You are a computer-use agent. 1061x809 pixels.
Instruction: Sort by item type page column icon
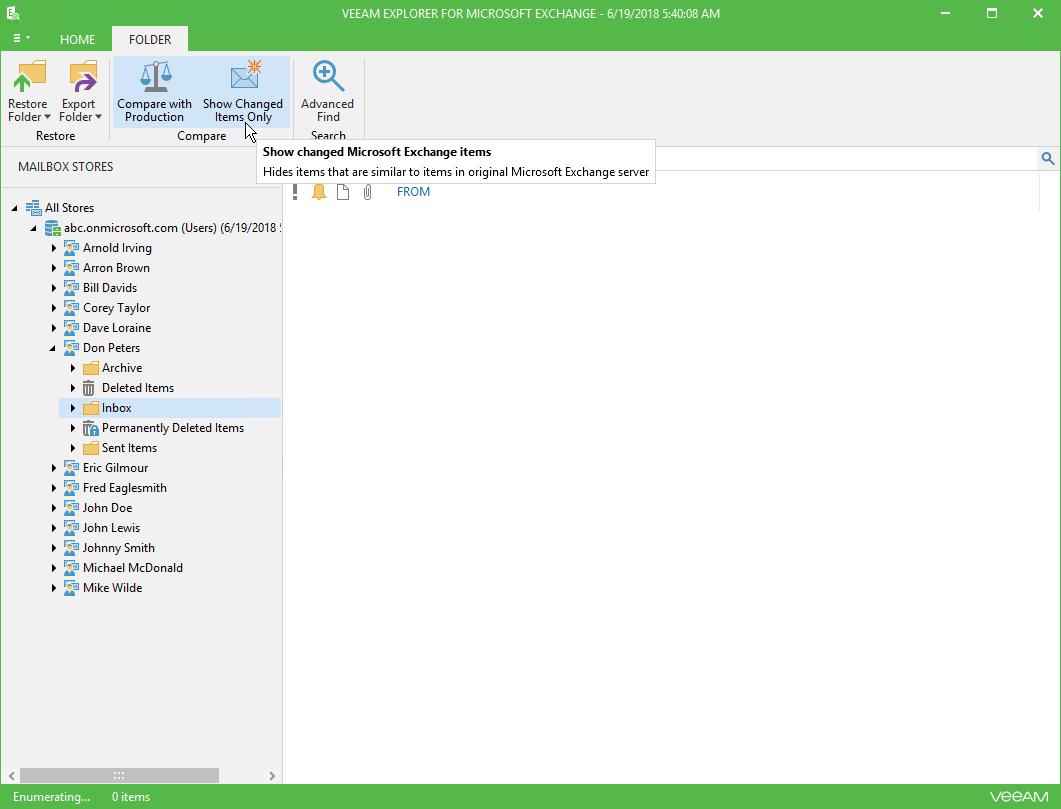tap(343, 192)
